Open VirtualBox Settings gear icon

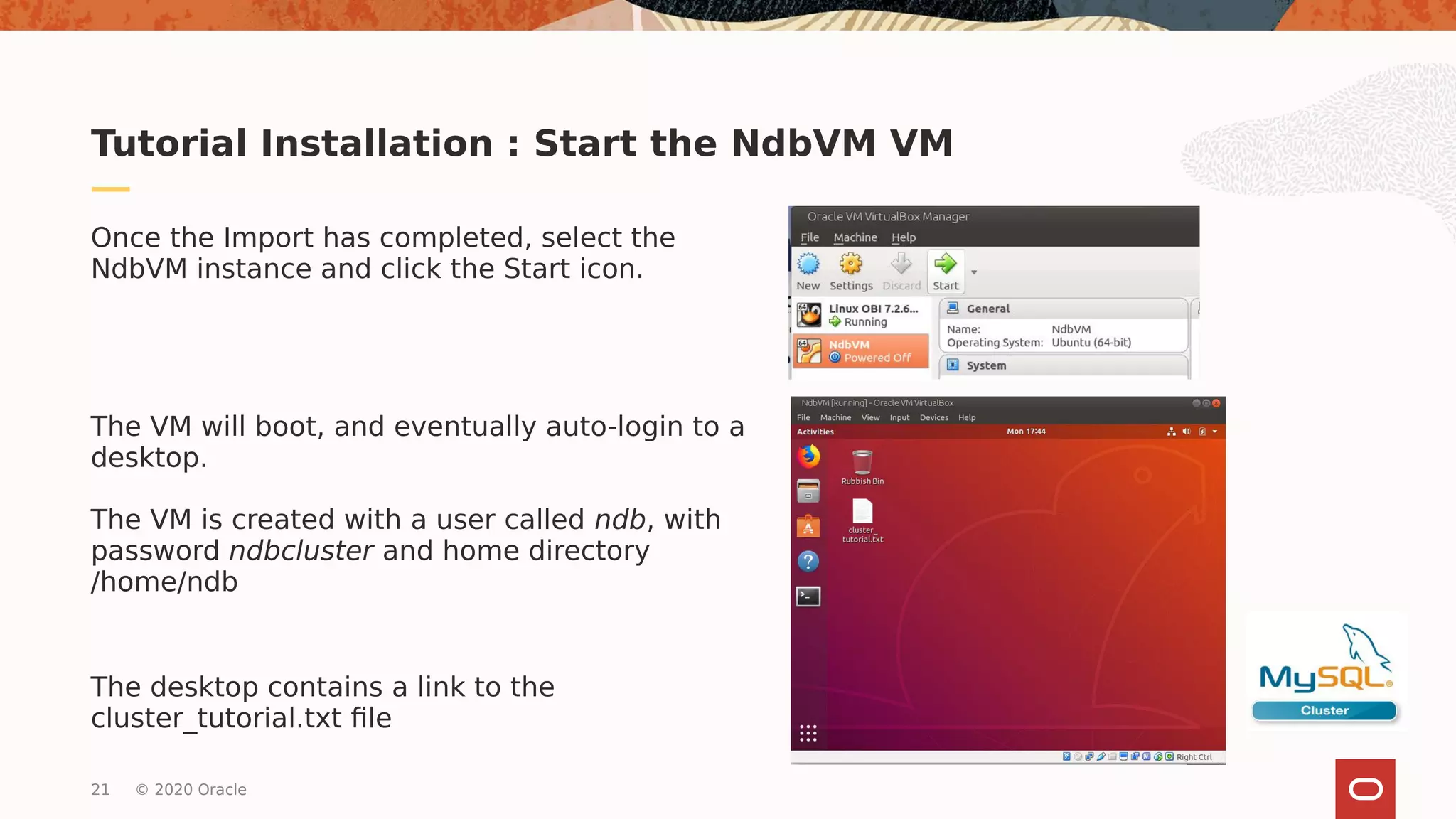tap(850, 264)
